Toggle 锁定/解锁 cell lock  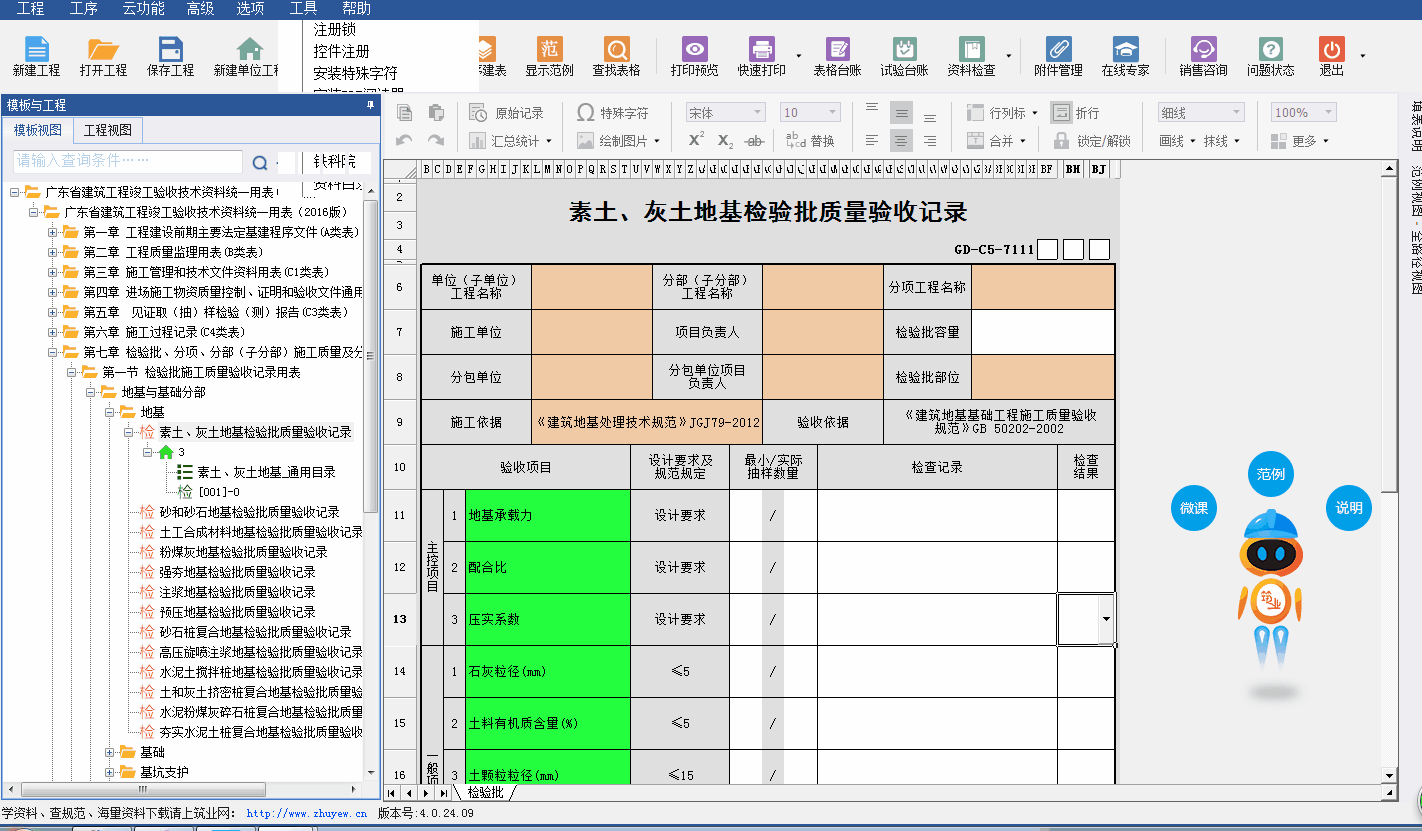click(x=1092, y=141)
